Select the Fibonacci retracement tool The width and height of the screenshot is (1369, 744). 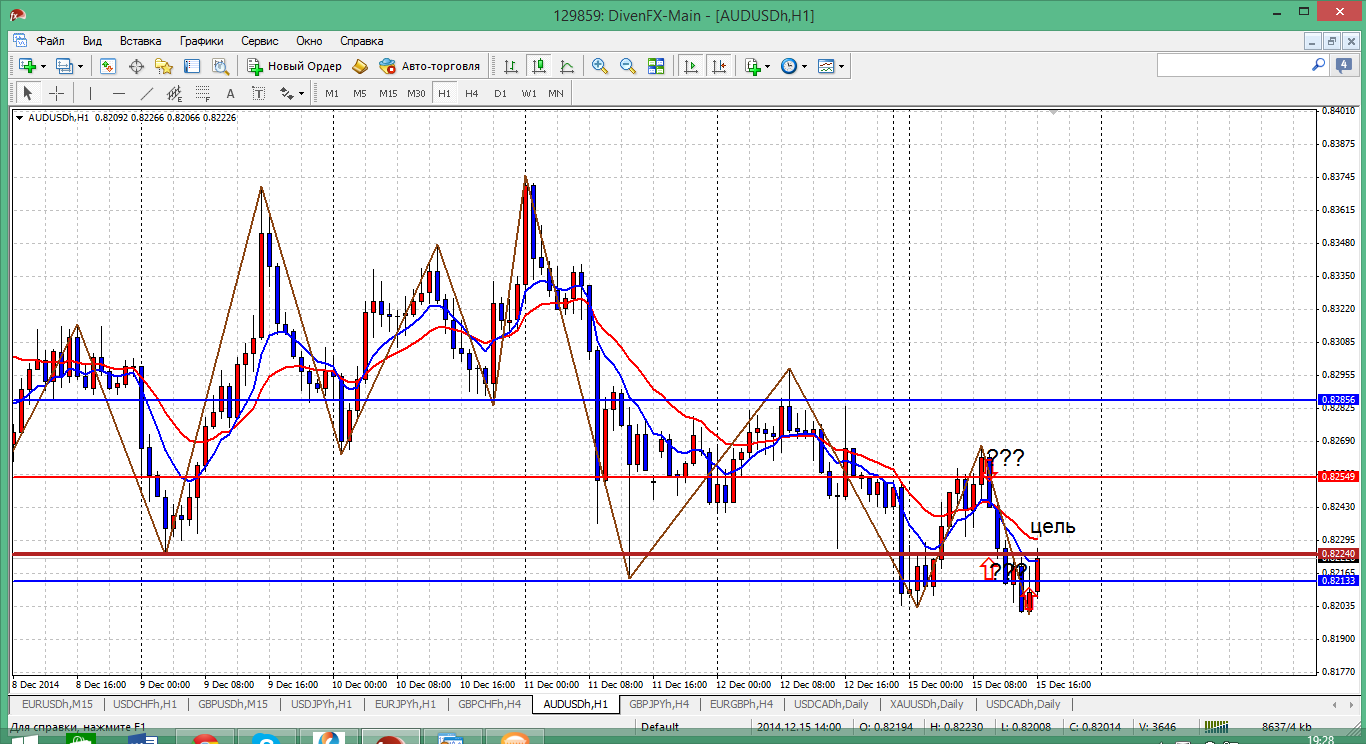pyautogui.click(x=203, y=93)
